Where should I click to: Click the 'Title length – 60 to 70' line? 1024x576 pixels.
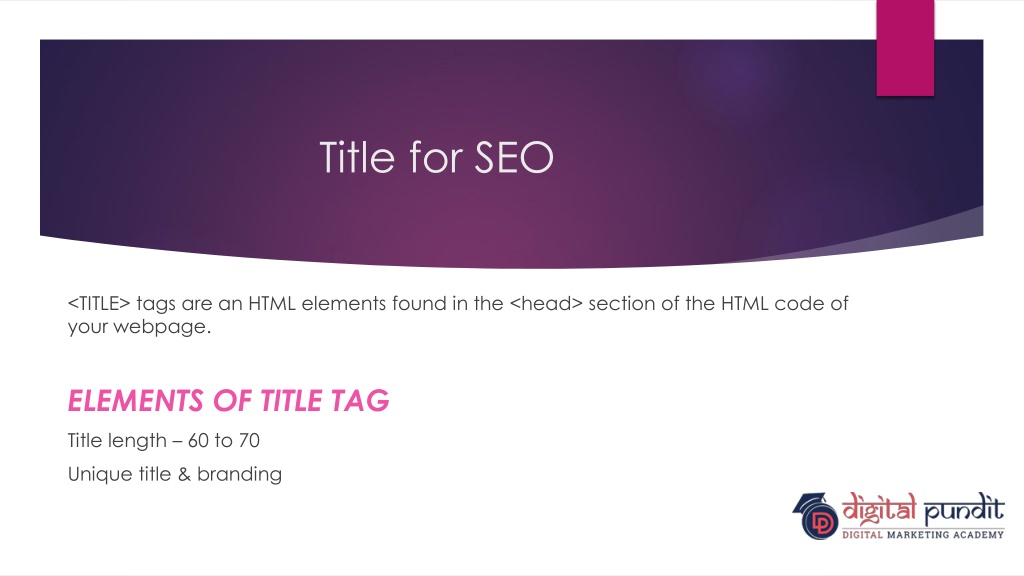[x=164, y=441]
